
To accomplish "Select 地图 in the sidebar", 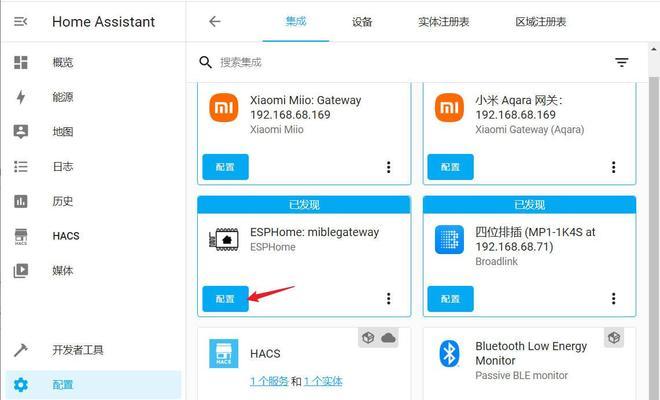I will (63, 132).
